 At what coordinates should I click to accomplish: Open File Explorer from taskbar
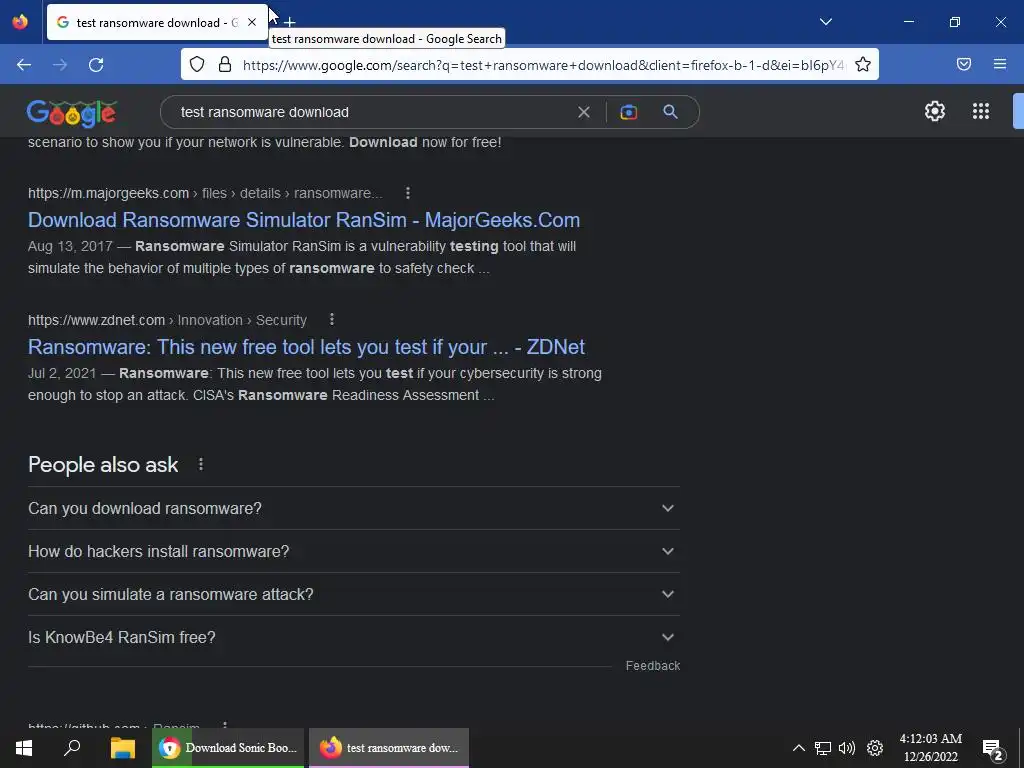point(122,748)
